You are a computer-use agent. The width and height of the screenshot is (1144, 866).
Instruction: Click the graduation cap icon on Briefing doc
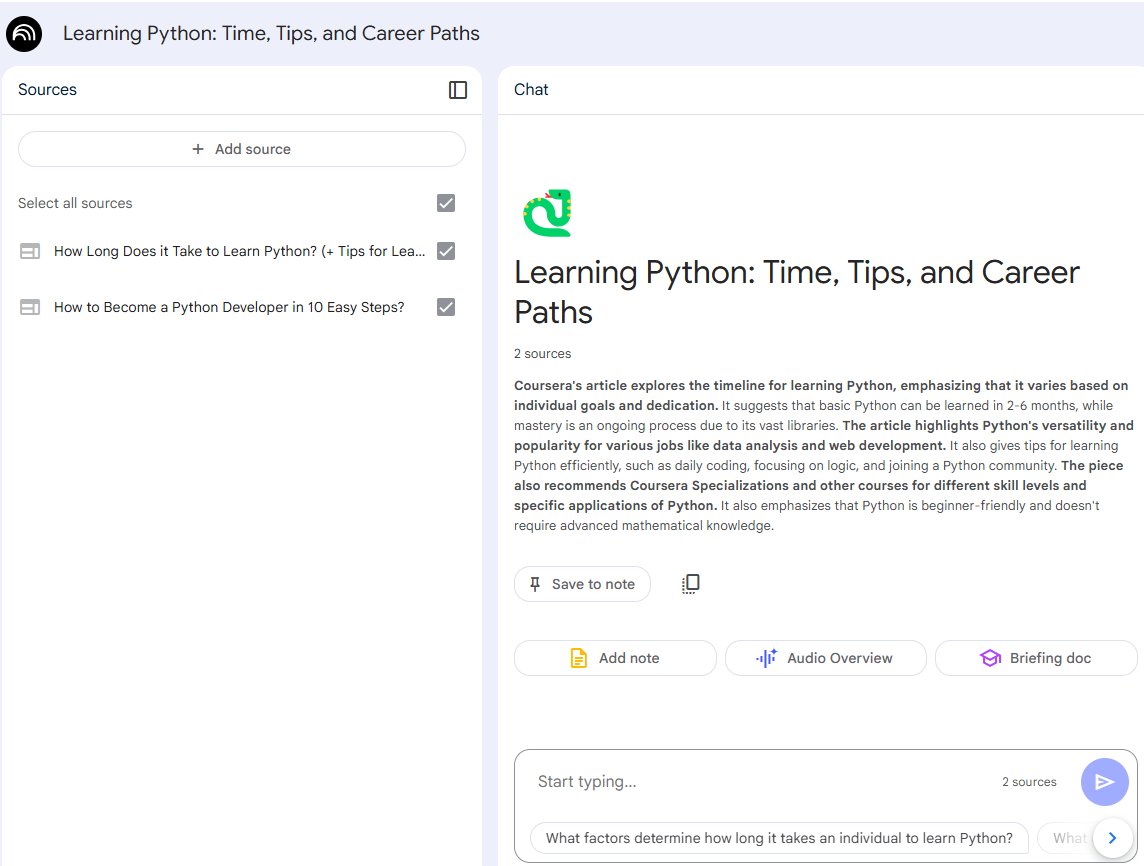click(990, 658)
